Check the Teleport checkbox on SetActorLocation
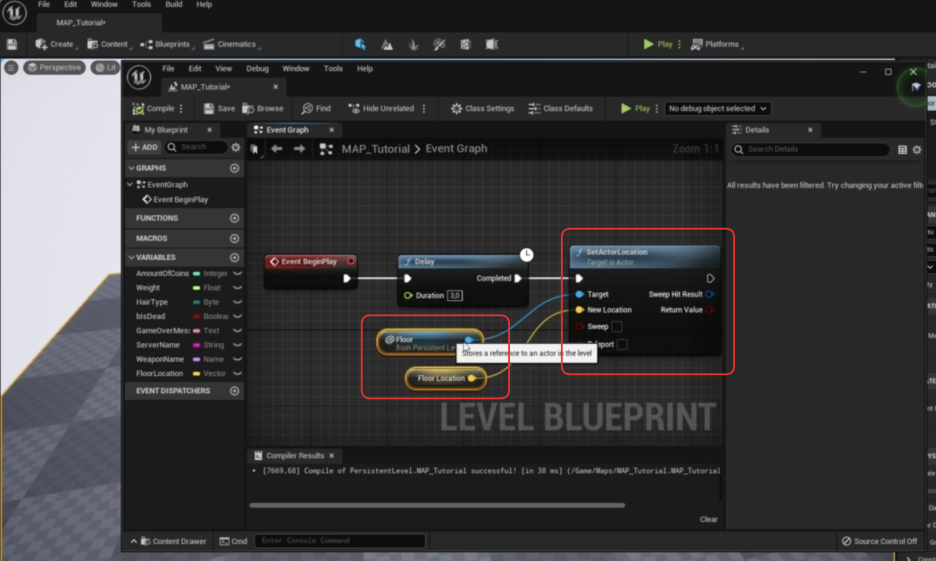The height and width of the screenshot is (561, 936). pyautogui.click(x=622, y=344)
